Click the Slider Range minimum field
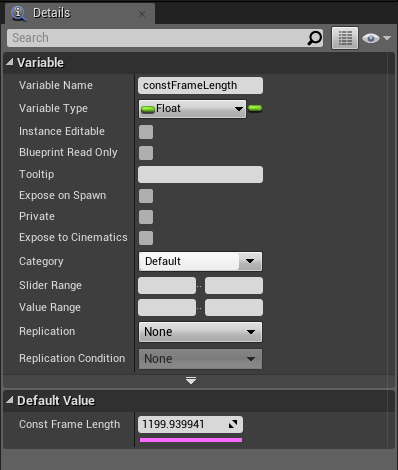The width and height of the screenshot is (398, 470). 167,286
